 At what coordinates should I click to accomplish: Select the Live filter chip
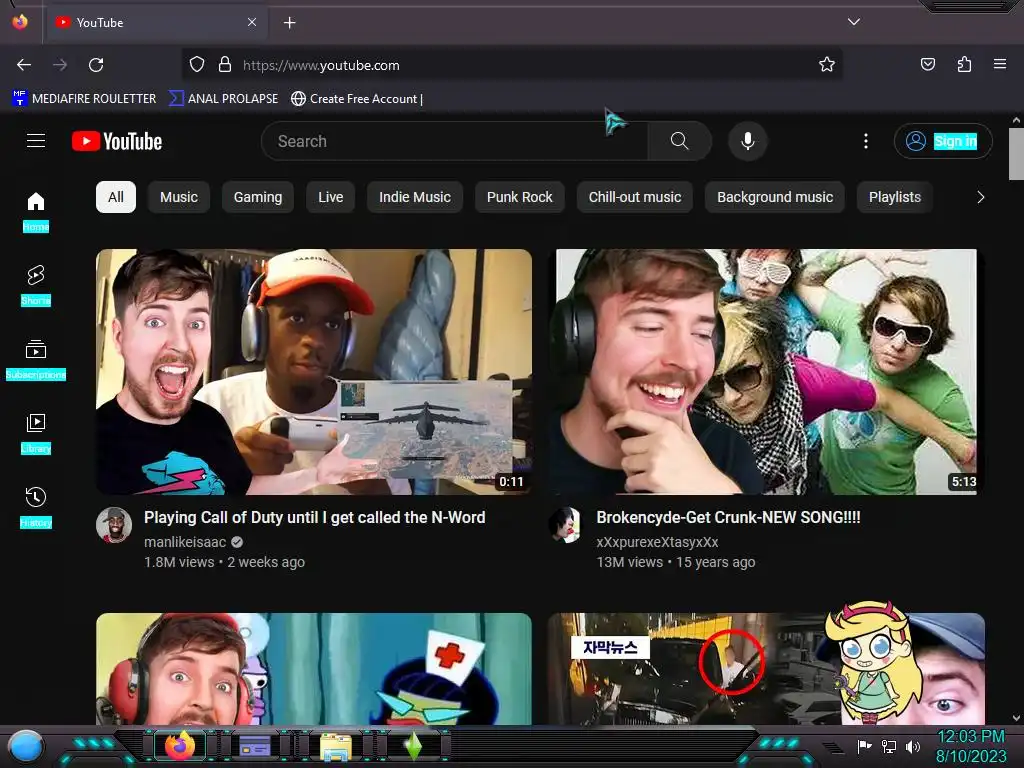(x=330, y=197)
